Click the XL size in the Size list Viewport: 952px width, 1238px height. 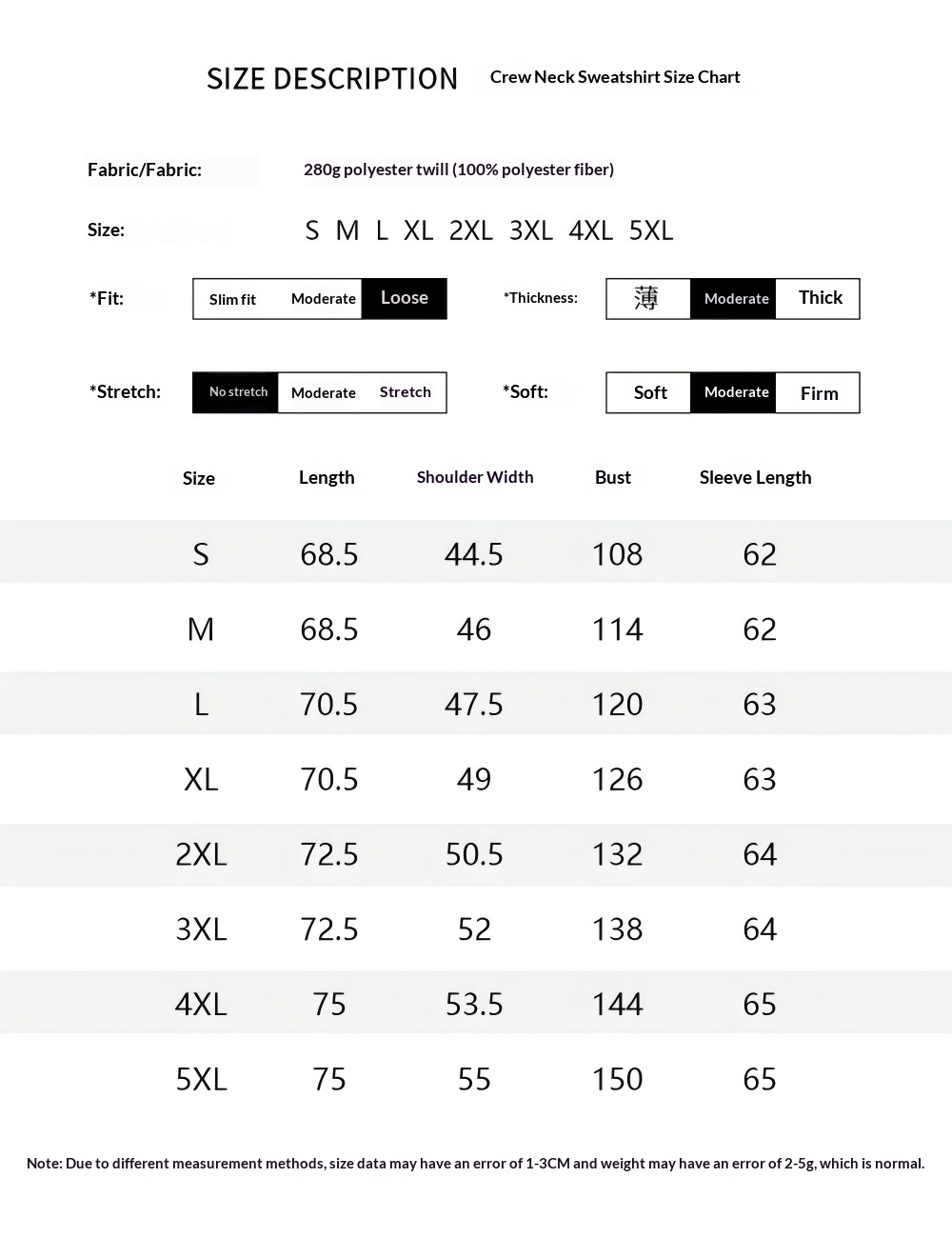coord(418,230)
